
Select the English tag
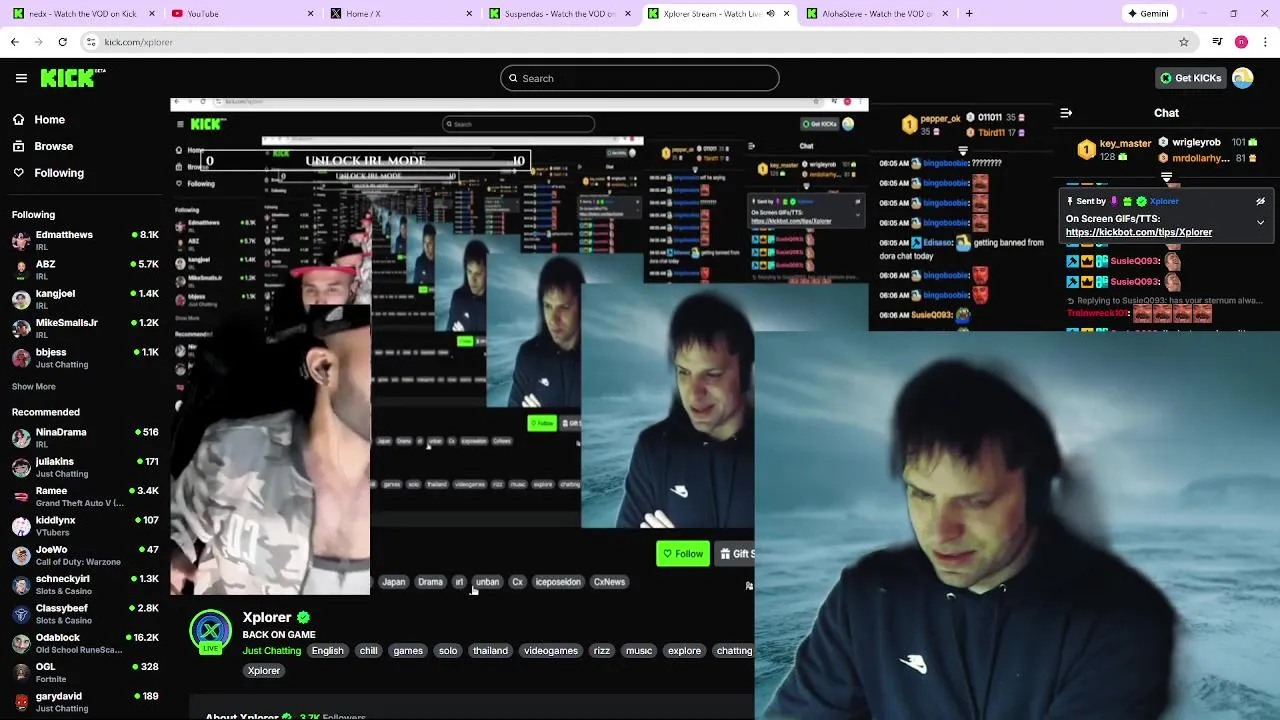[327, 651]
